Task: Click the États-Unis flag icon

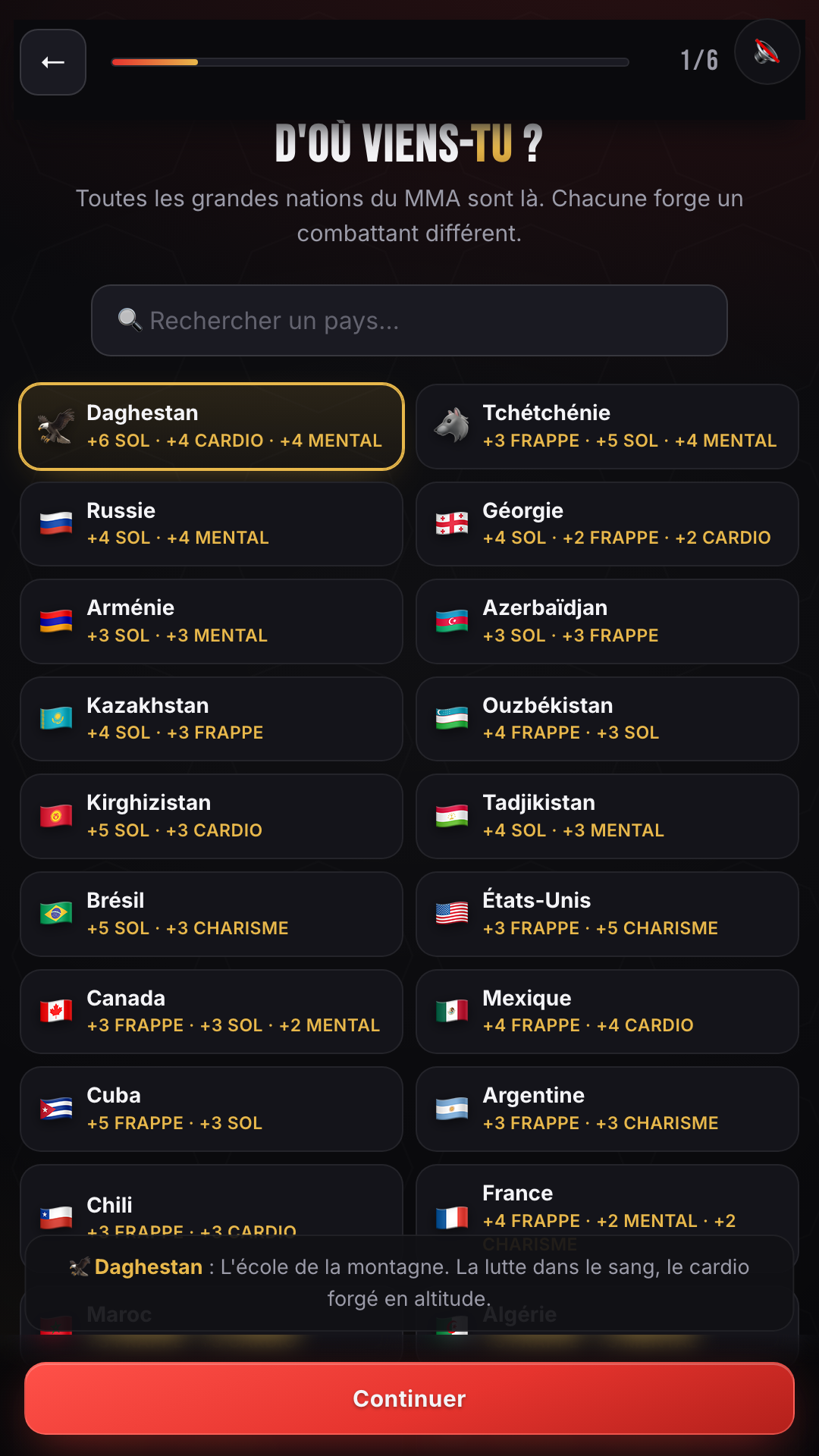Action: point(452,914)
